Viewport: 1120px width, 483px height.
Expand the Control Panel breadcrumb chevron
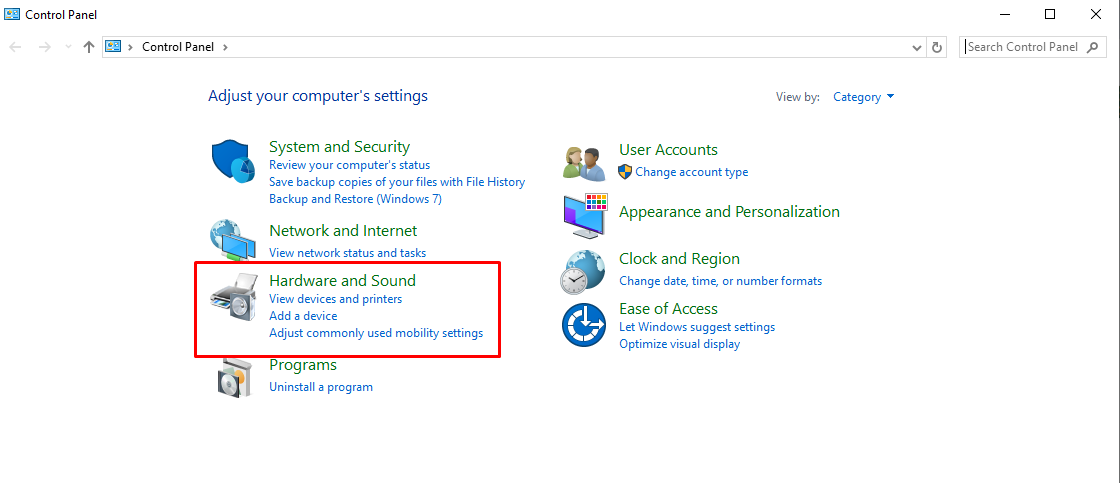[226, 47]
